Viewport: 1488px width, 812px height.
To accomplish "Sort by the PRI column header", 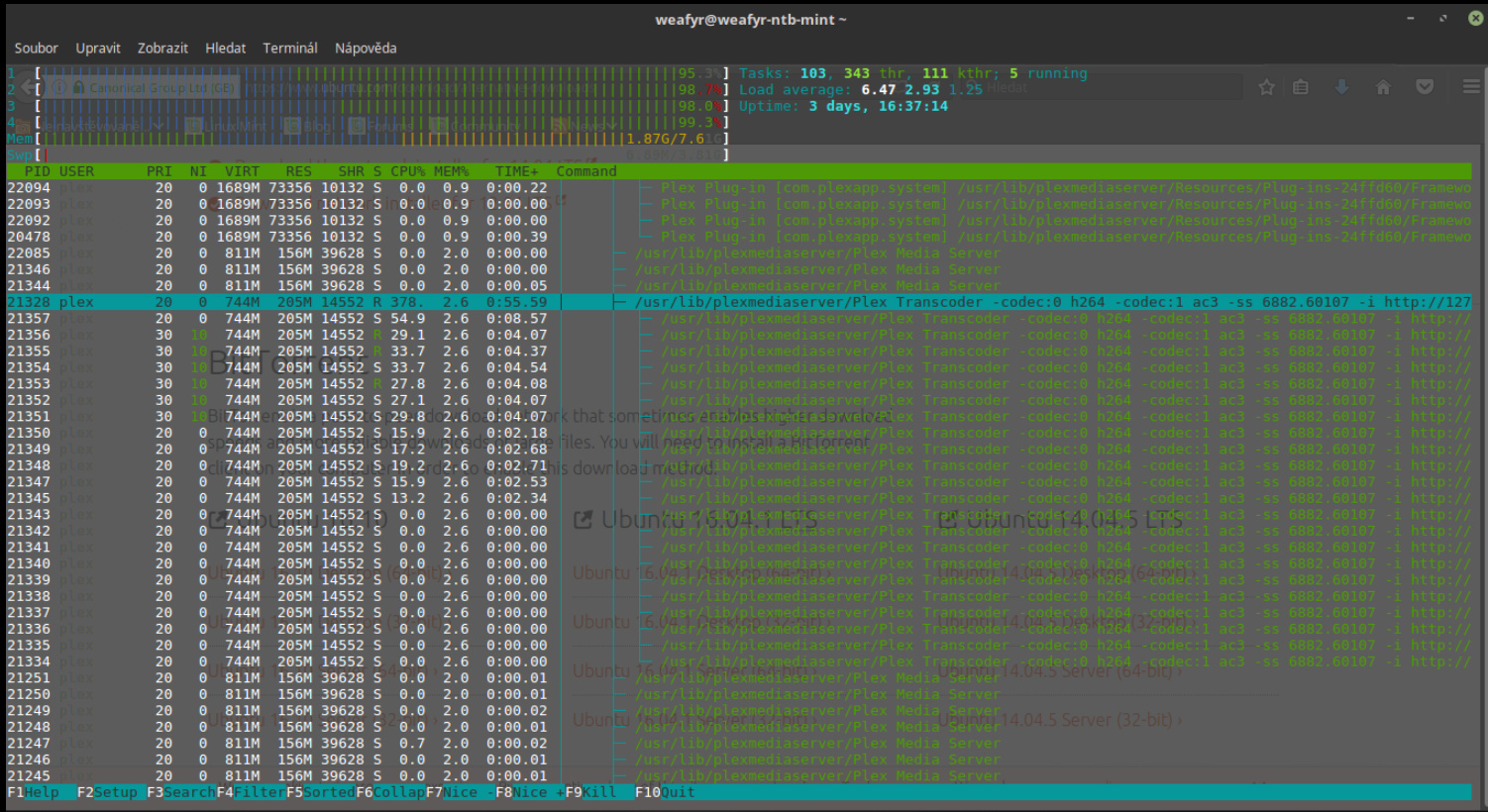I will pos(159,171).
